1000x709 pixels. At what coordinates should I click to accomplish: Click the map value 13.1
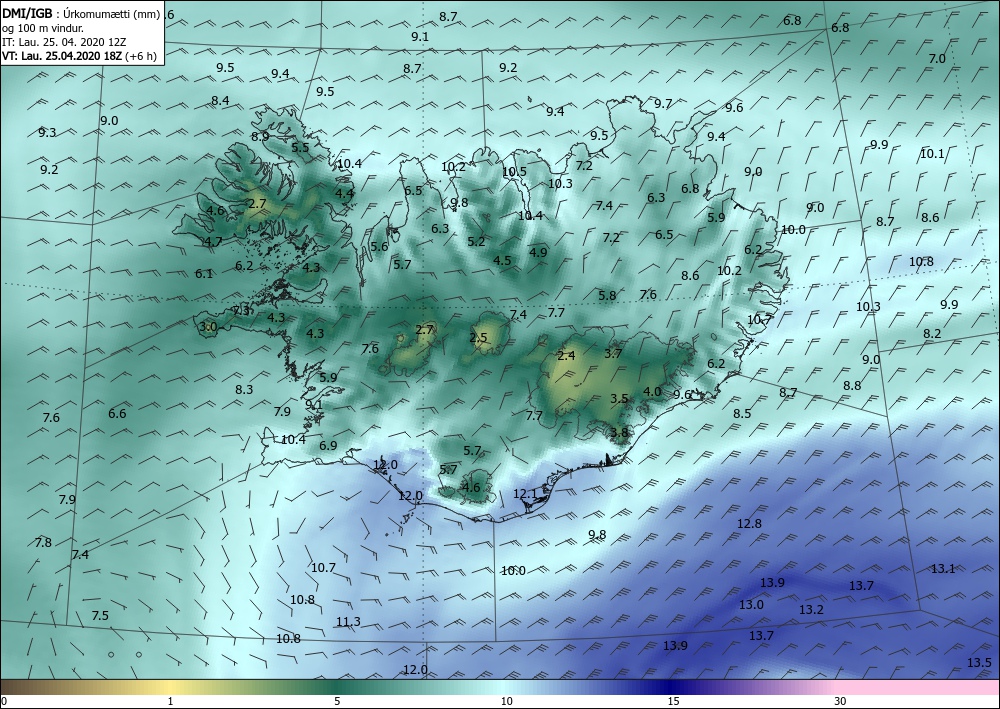click(943, 568)
